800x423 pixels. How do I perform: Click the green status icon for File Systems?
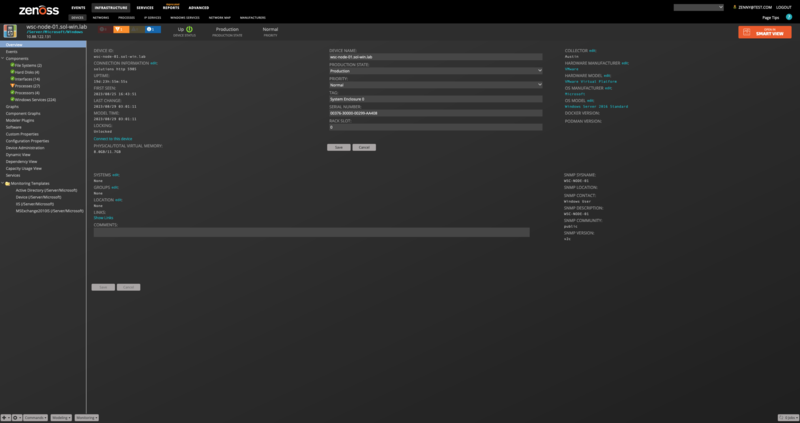(x=12, y=65)
